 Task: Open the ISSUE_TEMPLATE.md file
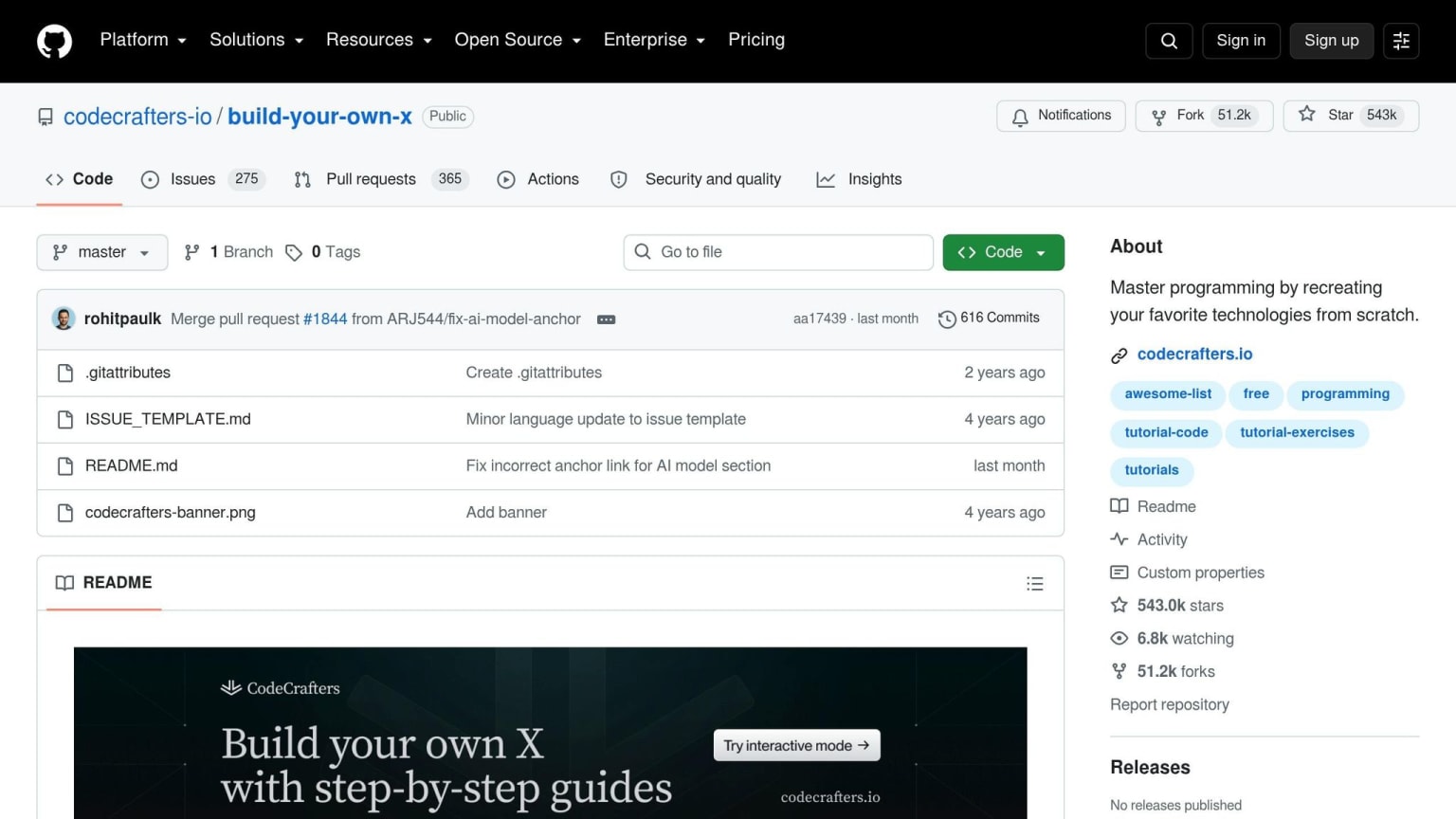(x=168, y=420)
